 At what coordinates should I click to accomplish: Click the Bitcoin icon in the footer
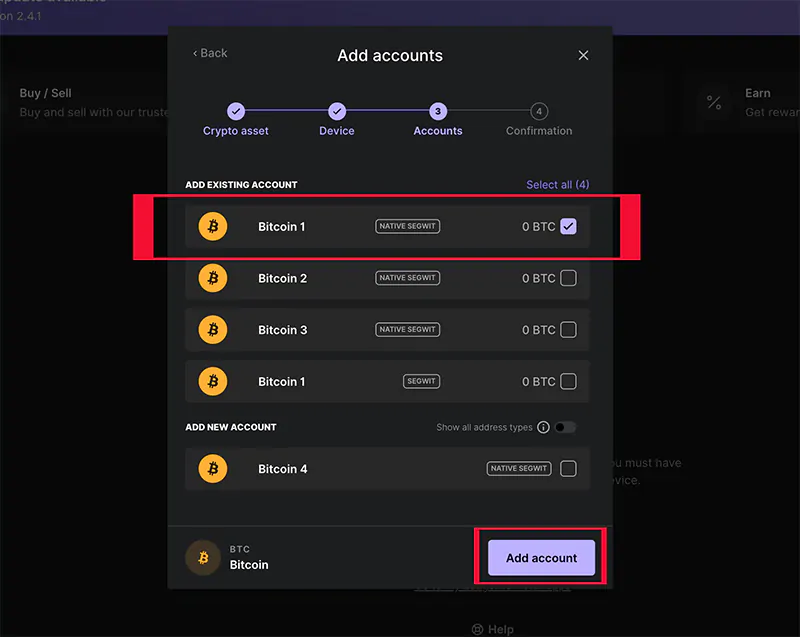pyautogui.click(x=203, y=557)
